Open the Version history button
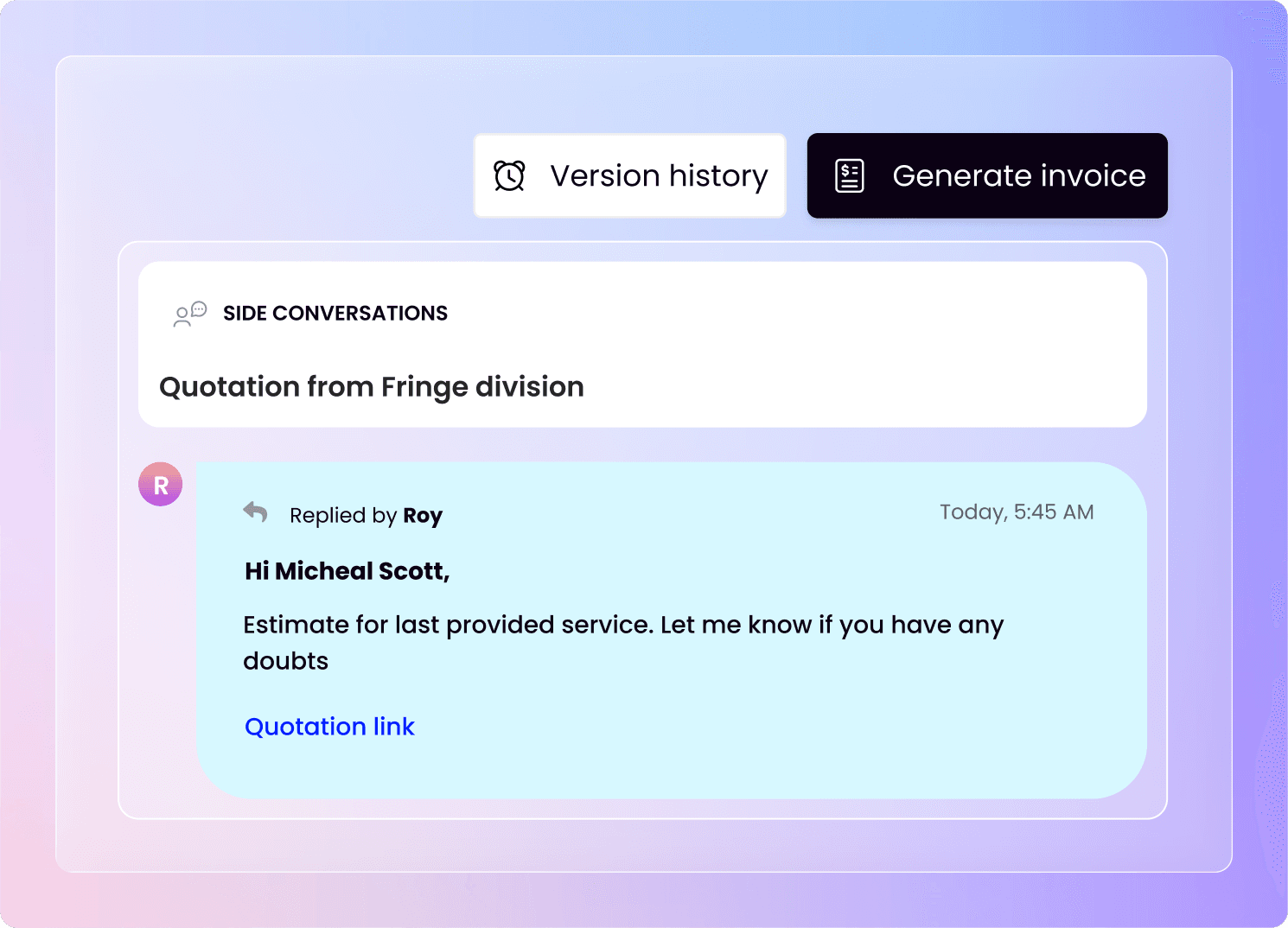The image size is (1288, 928). tap(629, 175)
